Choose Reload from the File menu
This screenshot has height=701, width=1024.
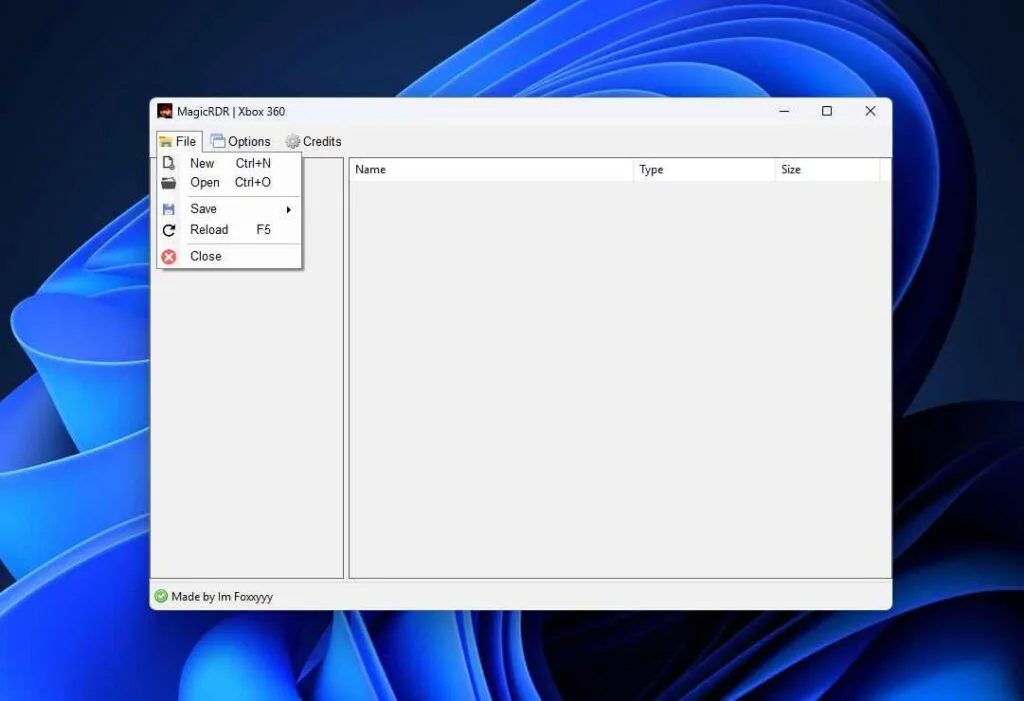[229, 230]
